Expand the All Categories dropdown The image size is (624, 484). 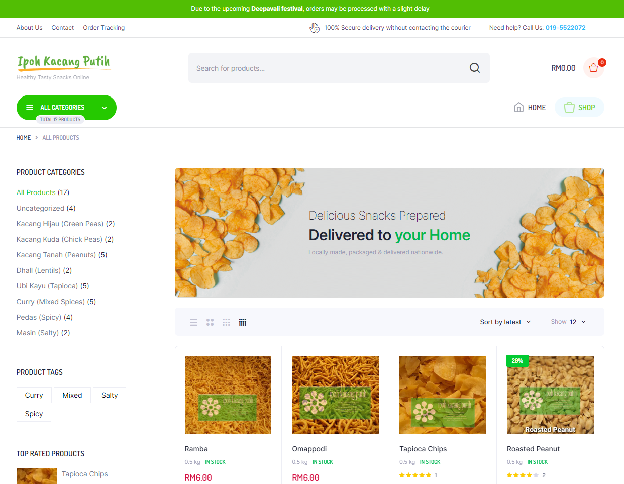click(67, 107)
